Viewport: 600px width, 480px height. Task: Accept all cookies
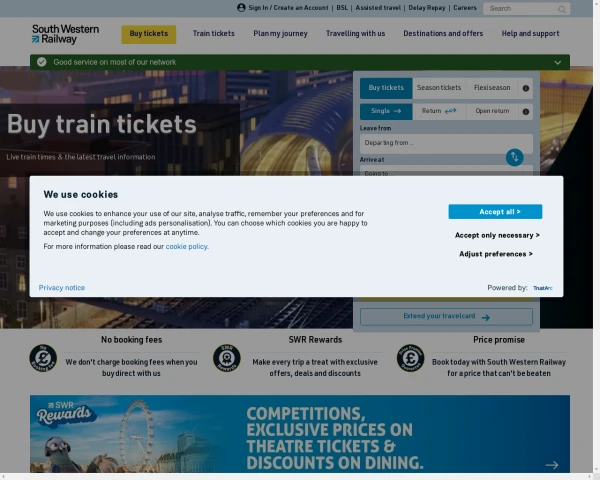(495, 212)
